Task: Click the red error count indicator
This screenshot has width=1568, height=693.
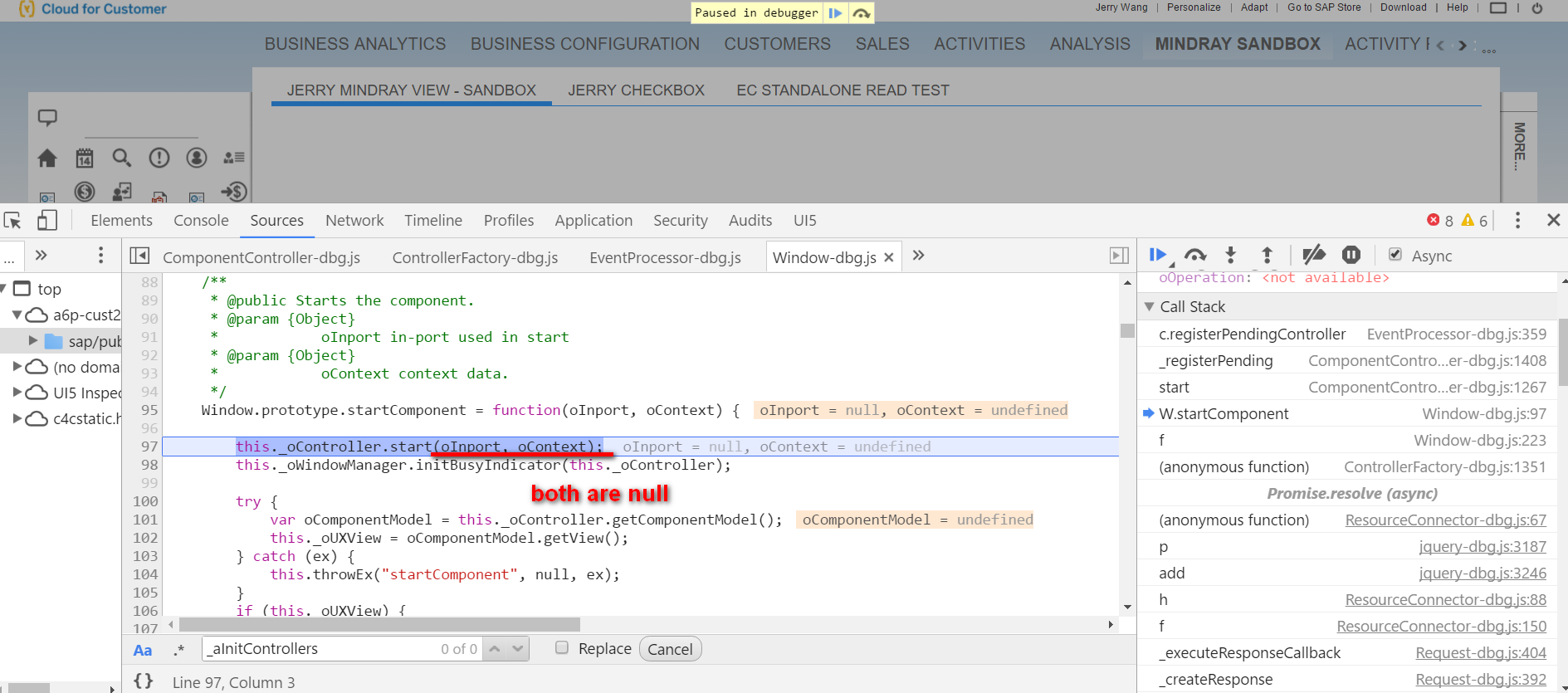Action: pyautogui.click(x=1440, y=221)
